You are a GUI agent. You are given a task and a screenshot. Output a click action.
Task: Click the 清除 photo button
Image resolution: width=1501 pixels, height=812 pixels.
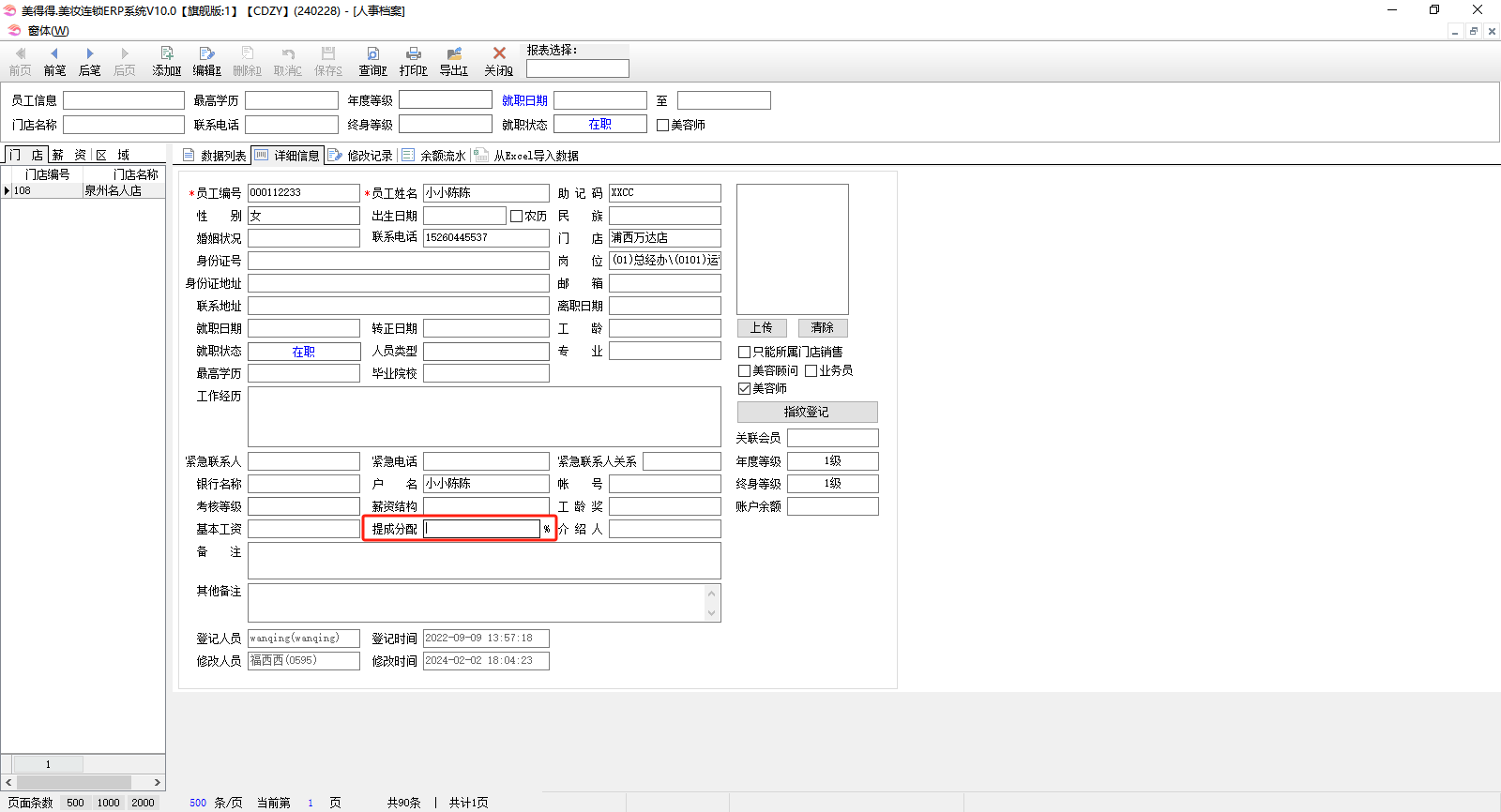coord(823,328)
